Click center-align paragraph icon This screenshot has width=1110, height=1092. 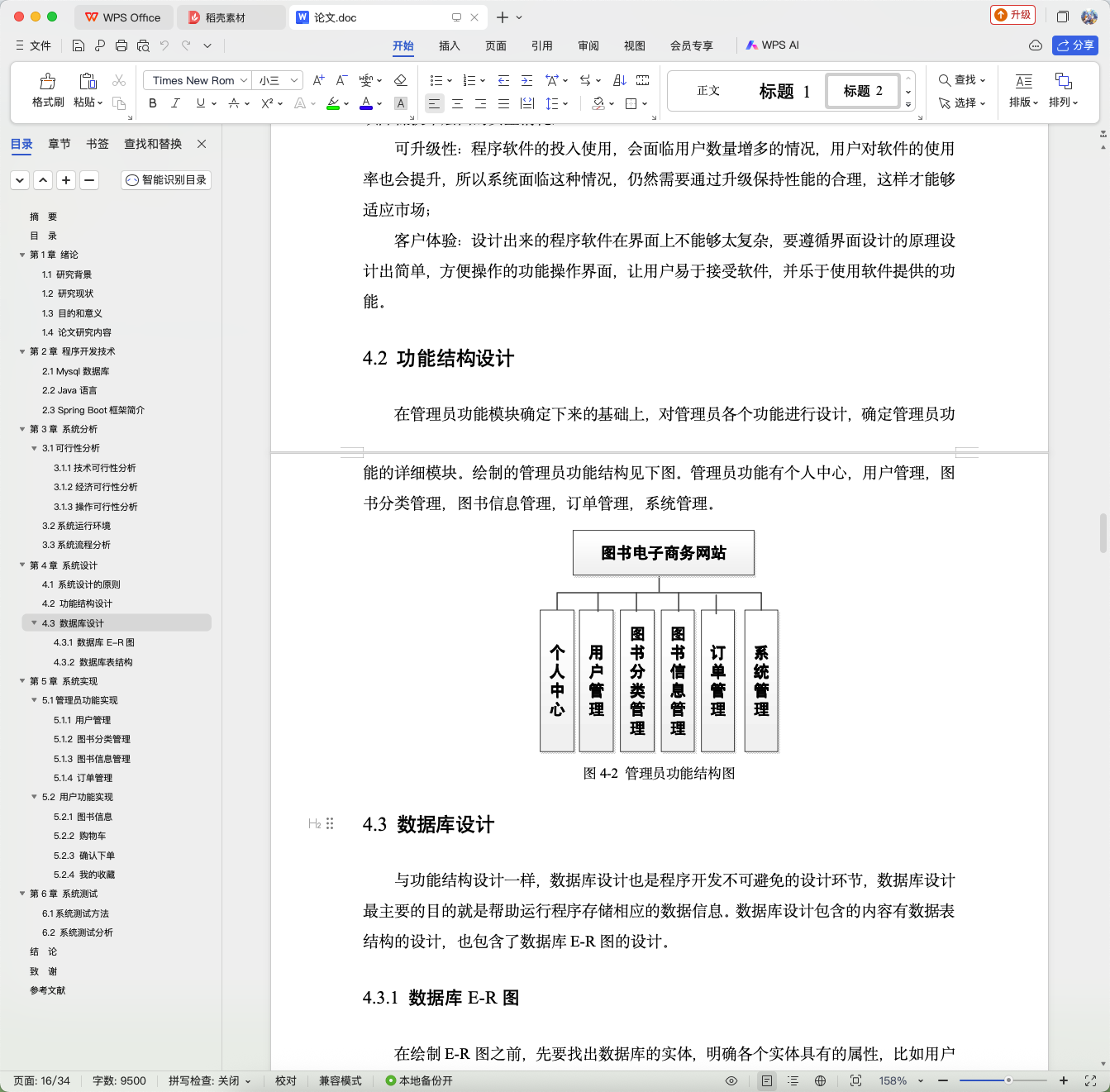tap(457, 103)
